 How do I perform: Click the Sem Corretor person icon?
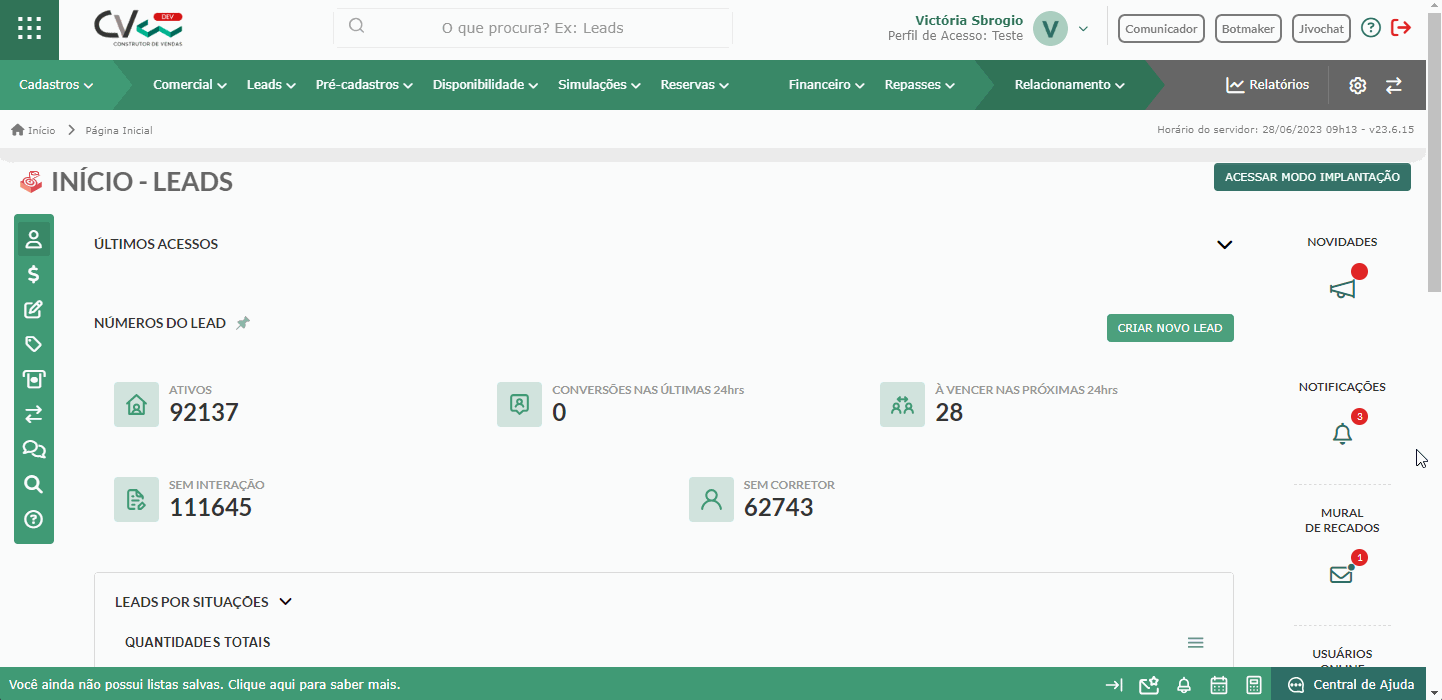[x=711, y=499]
